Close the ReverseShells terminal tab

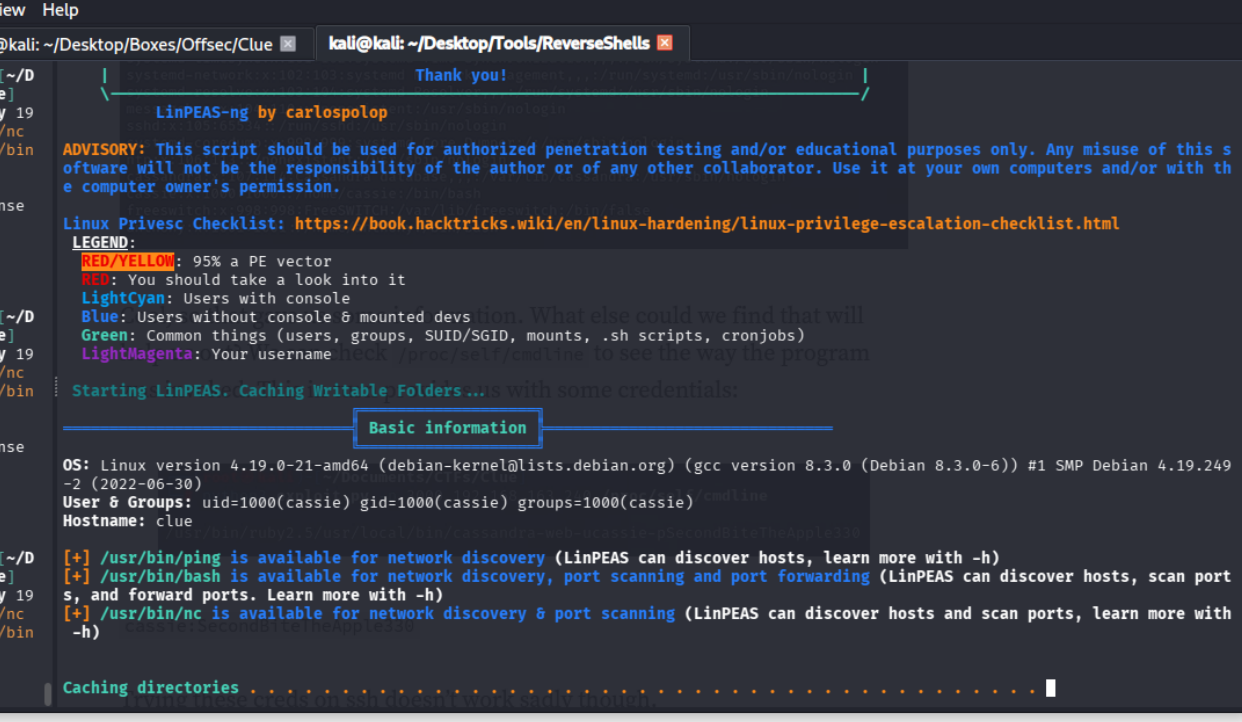point(665,43)
